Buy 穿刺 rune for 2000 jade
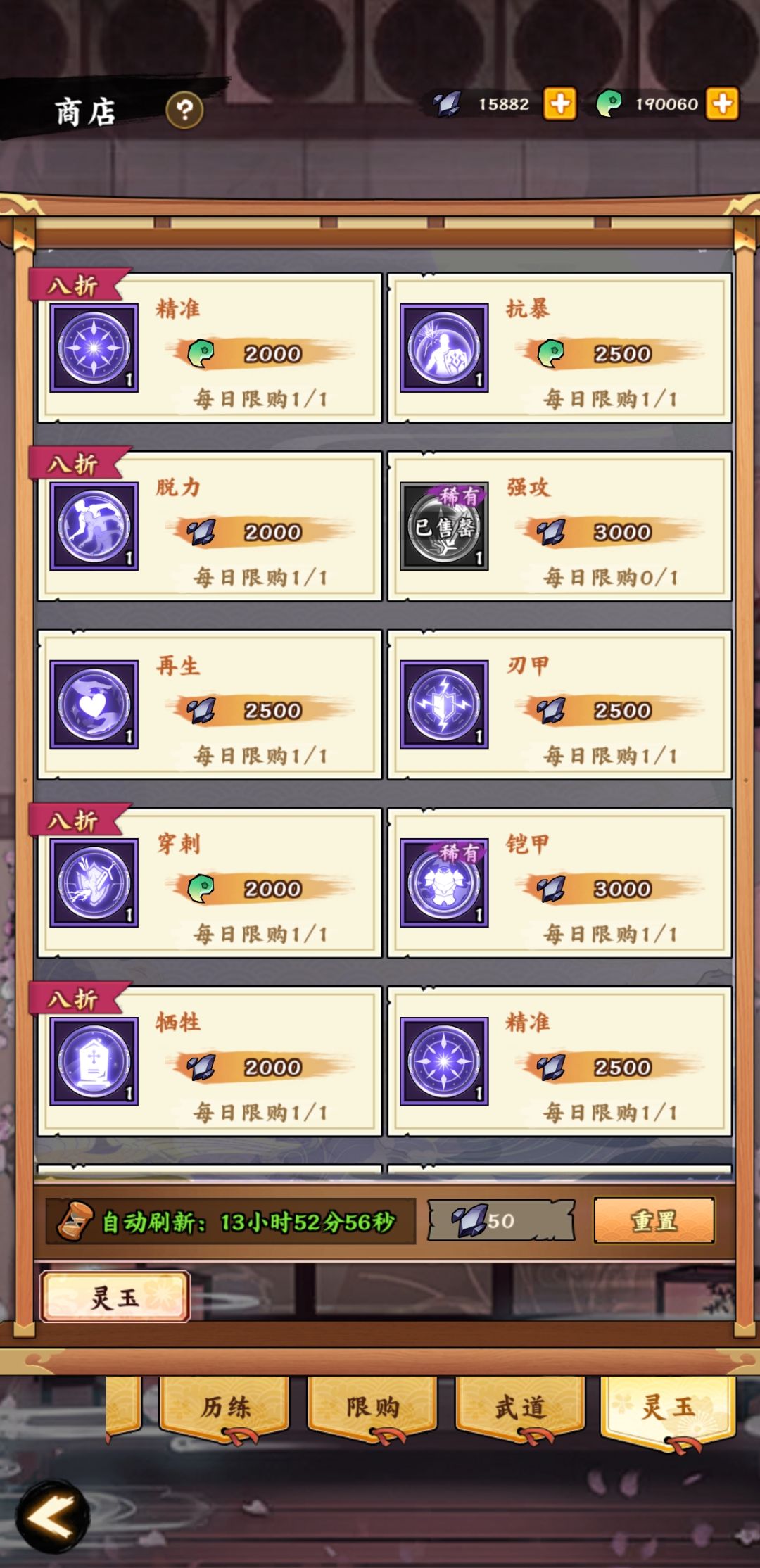This screenshot has height=1568, width=760. pos(209,883)
